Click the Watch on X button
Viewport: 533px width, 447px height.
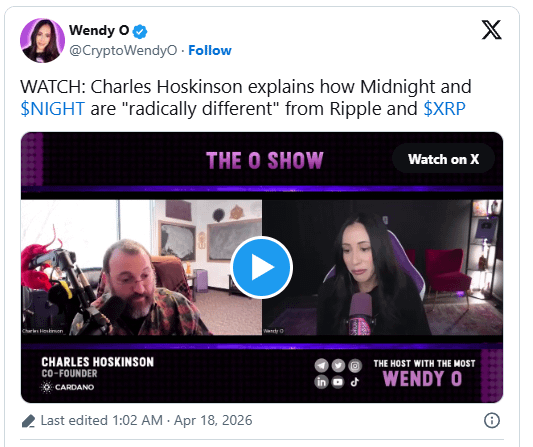(x=443, y=159)
